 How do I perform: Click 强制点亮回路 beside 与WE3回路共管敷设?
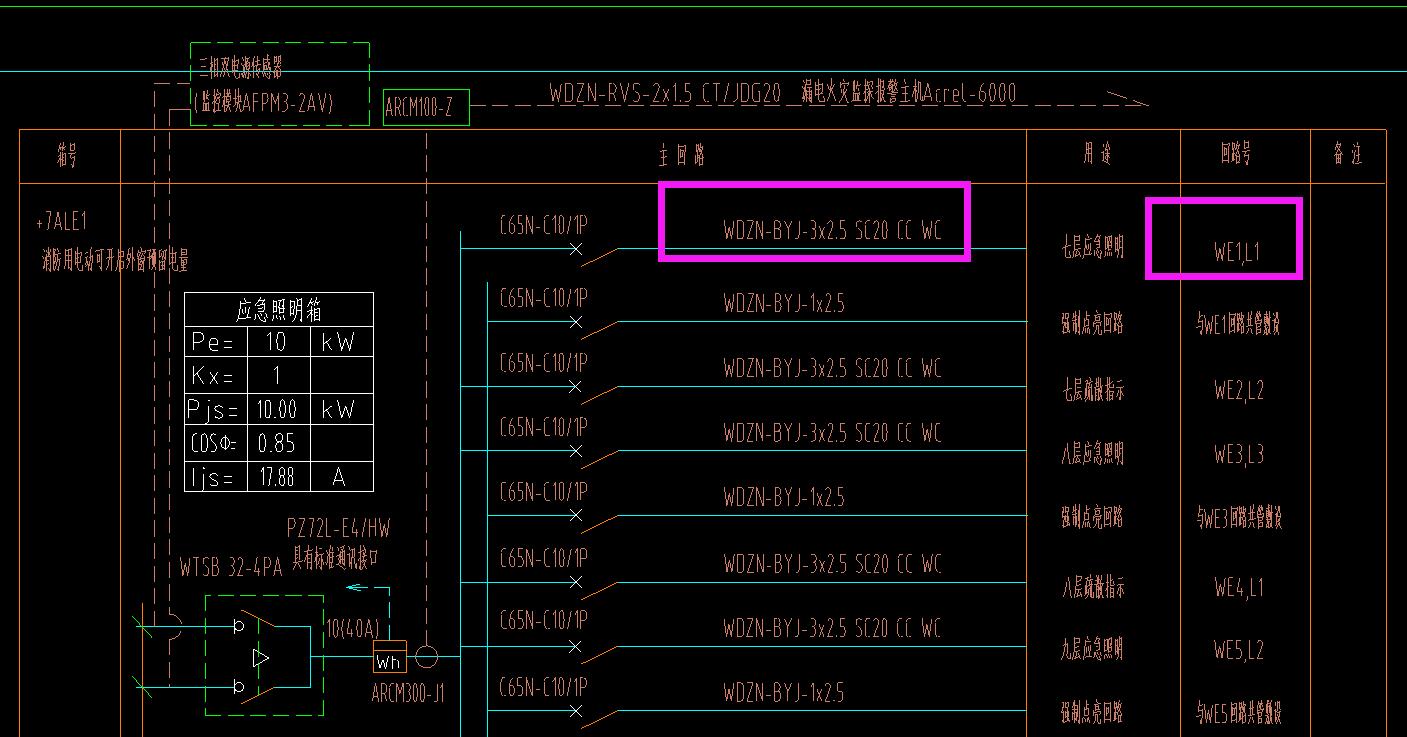coord(1093,517)
